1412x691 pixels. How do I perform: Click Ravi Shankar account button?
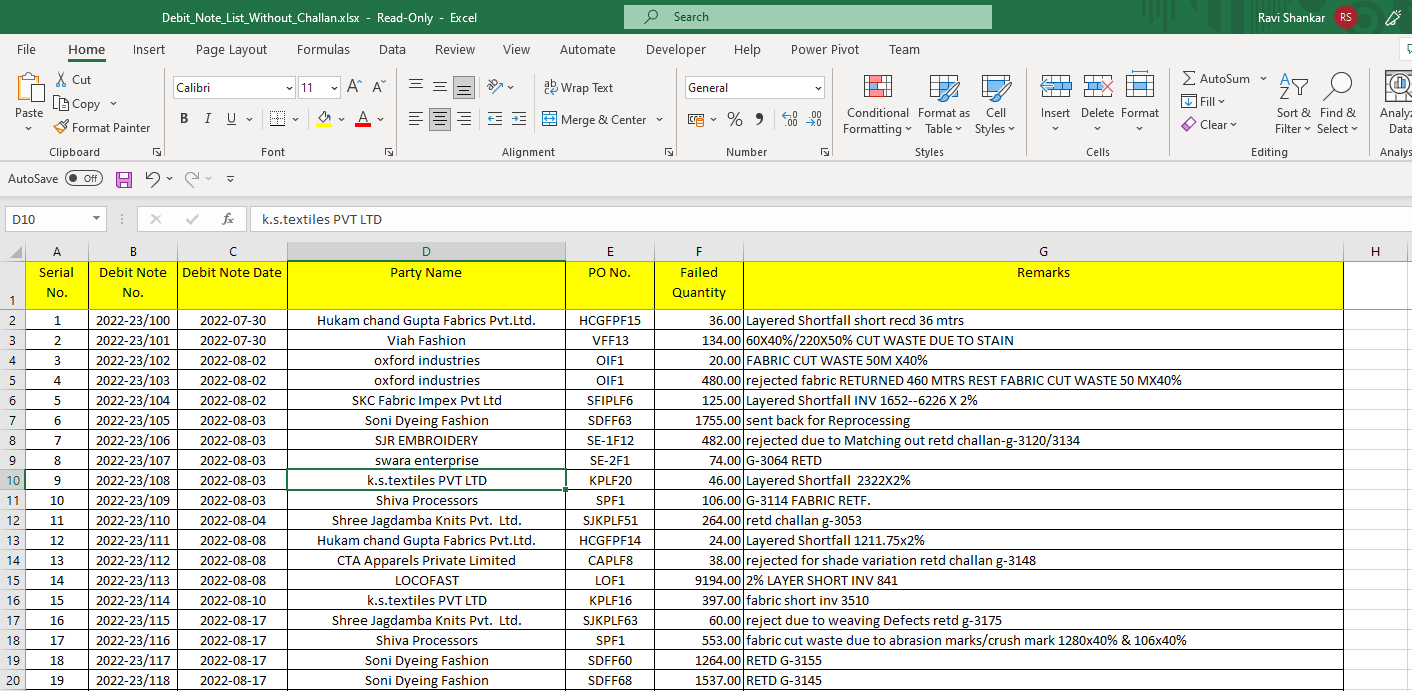point(1307,17)
